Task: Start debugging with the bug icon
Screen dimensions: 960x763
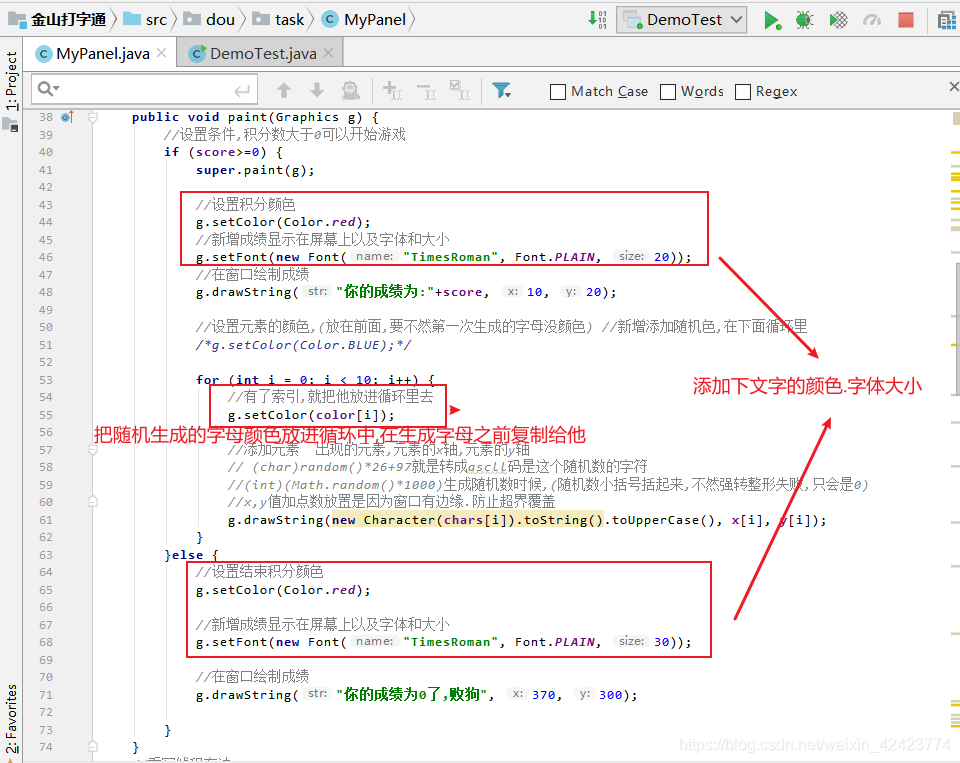Action: point(804,20)
